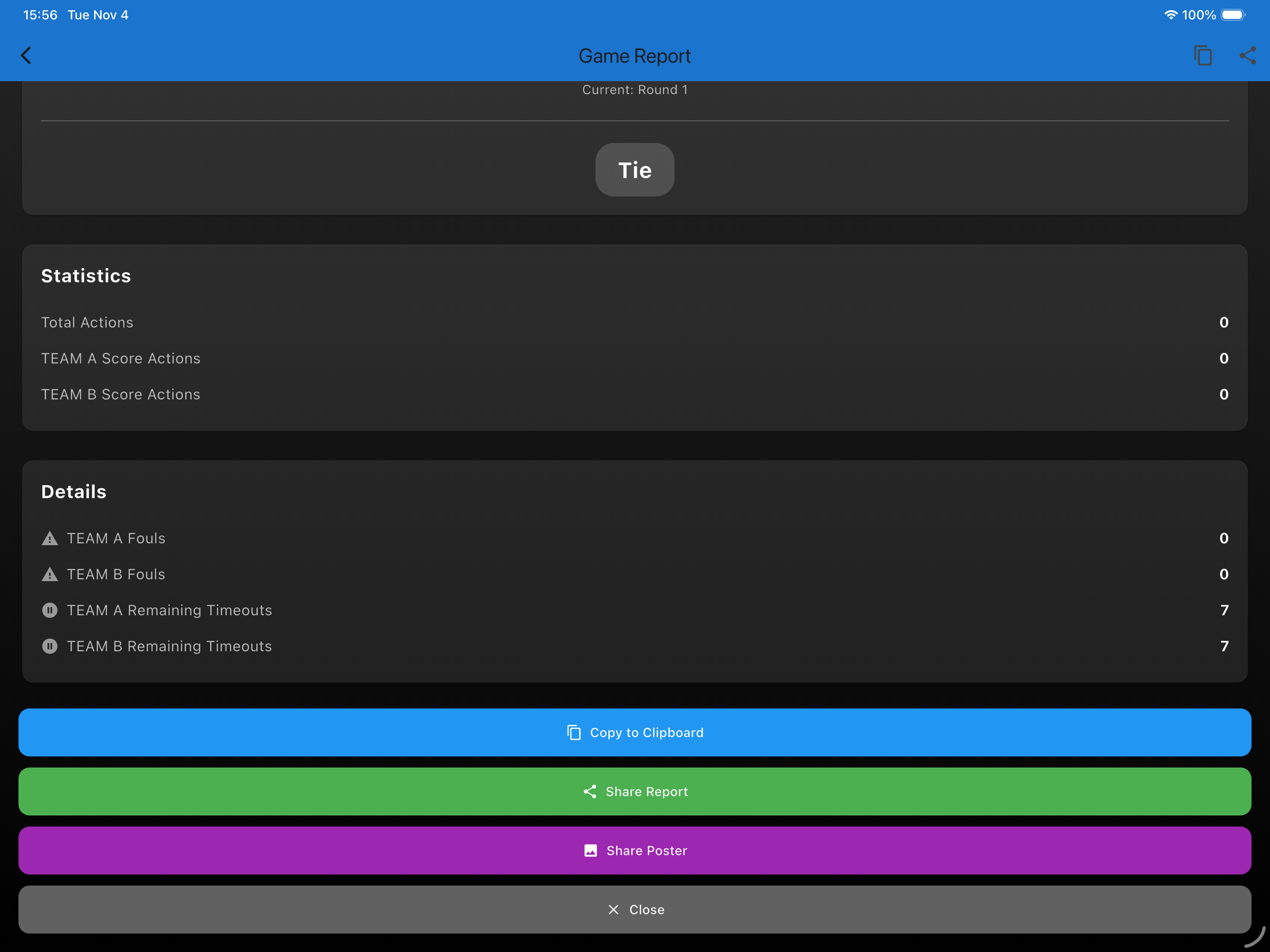The width and height of the screenshot is (1270, 952).
Task: Click the X icon inside the Close button
Action: [613, 910]
